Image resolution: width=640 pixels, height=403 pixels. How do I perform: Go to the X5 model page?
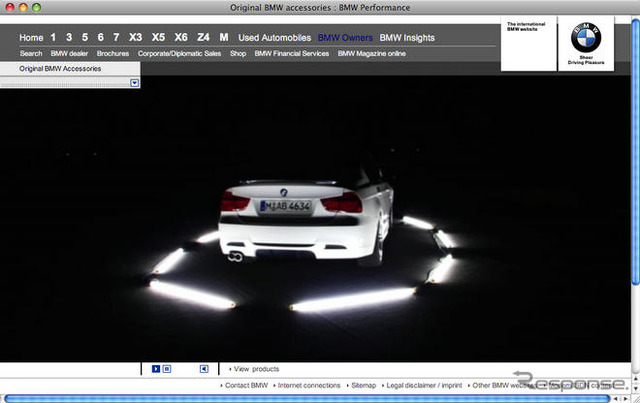pyautogui.click(x=158, y=37)
